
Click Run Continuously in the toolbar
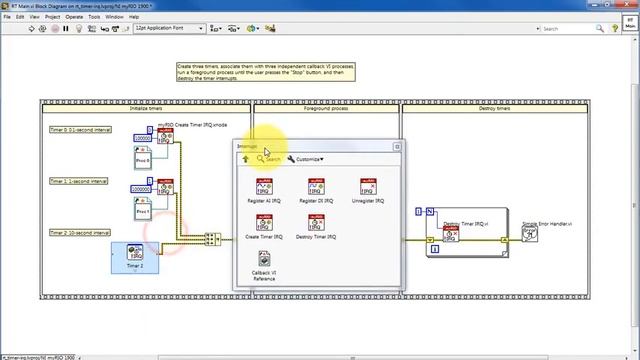point(42,29)
